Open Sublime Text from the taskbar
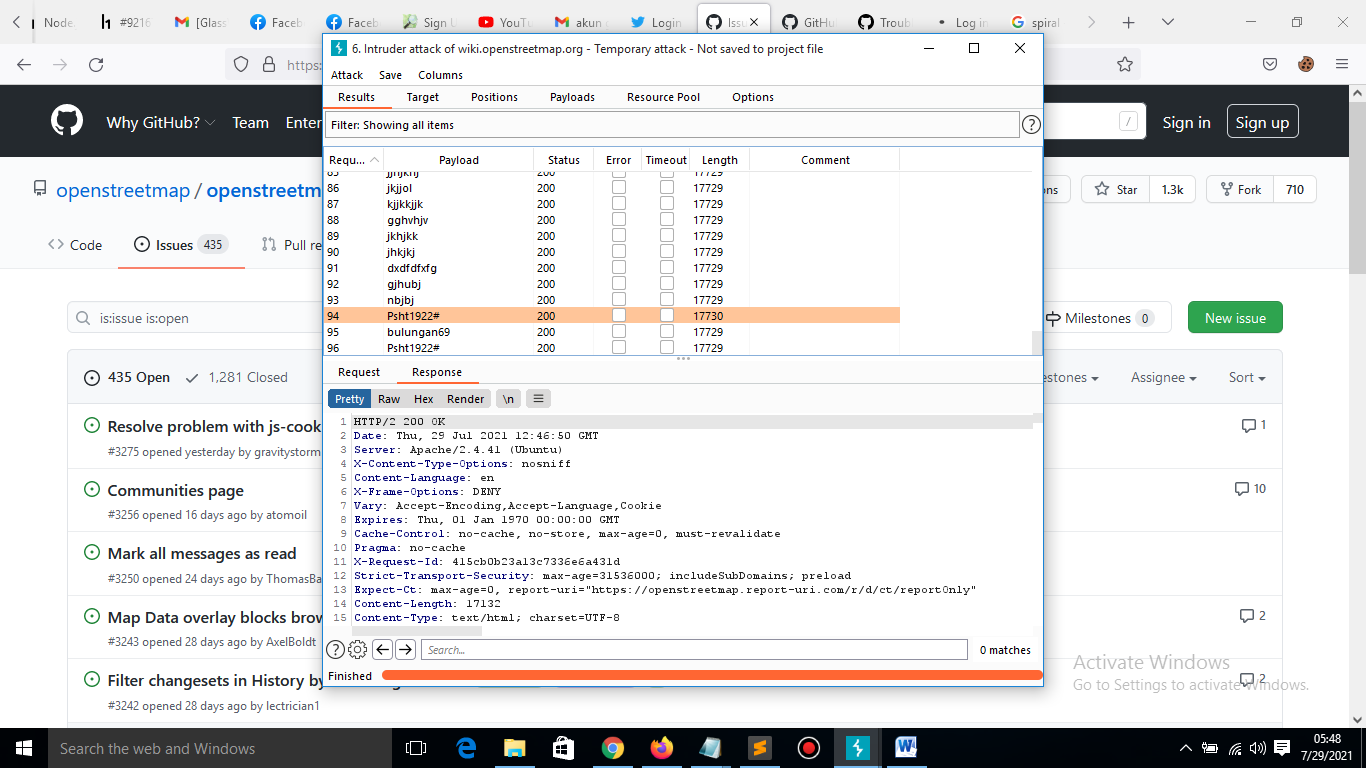This screenshot has width=1366, height=768. (x=760, y=748)
